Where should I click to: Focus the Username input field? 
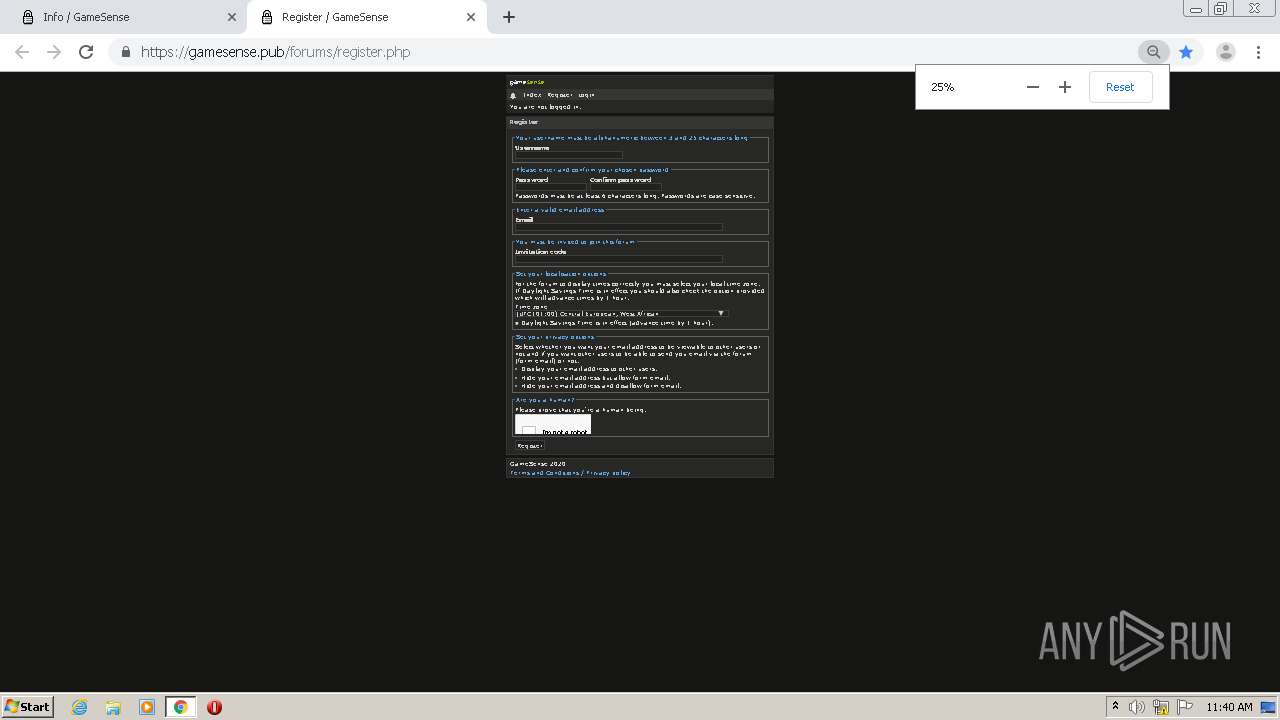point(568,155)
